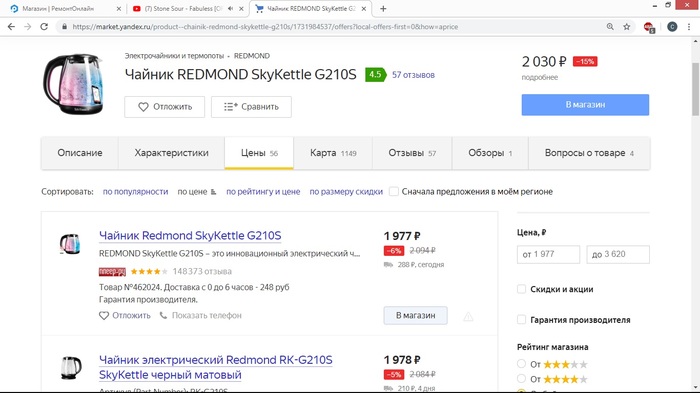Image resolution: width=700 pixels, height=393 pixels.
Task: Go back to the previous page
Action: tap(11, 27)
